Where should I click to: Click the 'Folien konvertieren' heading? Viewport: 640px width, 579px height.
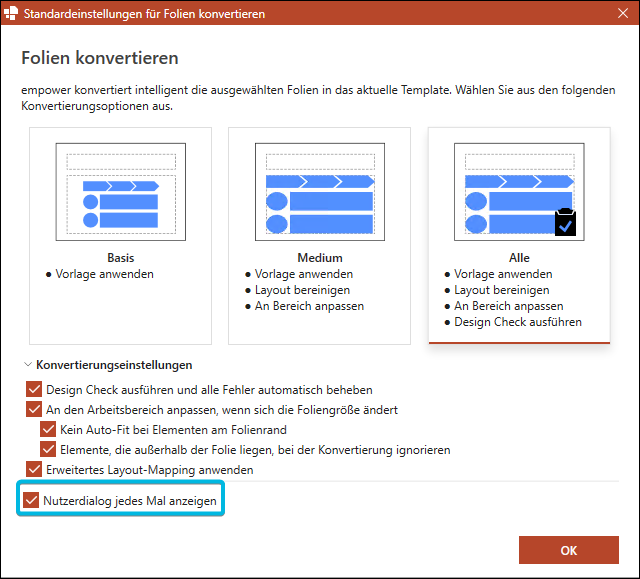[100, 58]
